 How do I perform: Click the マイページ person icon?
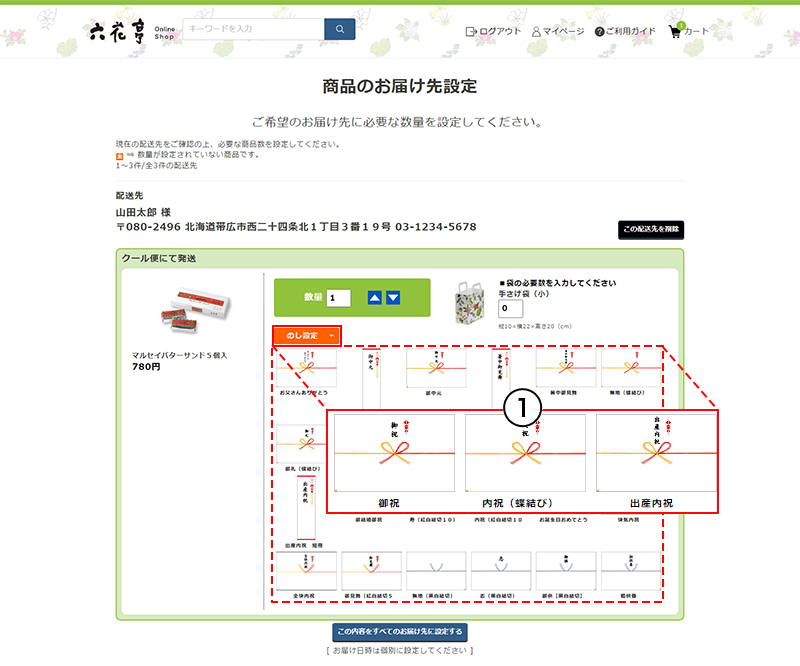coord(538,31)
